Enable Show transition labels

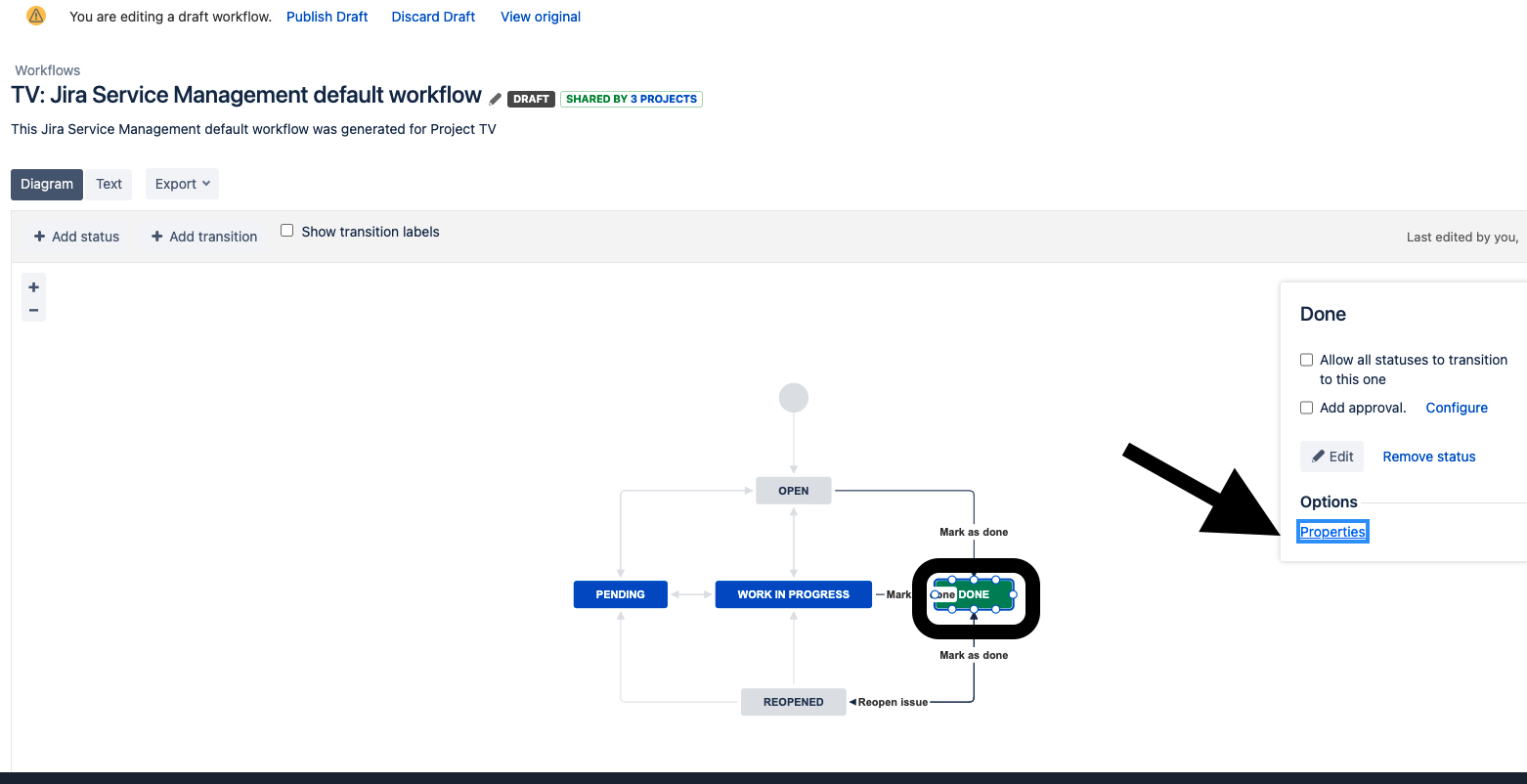[x=286, y=229]
